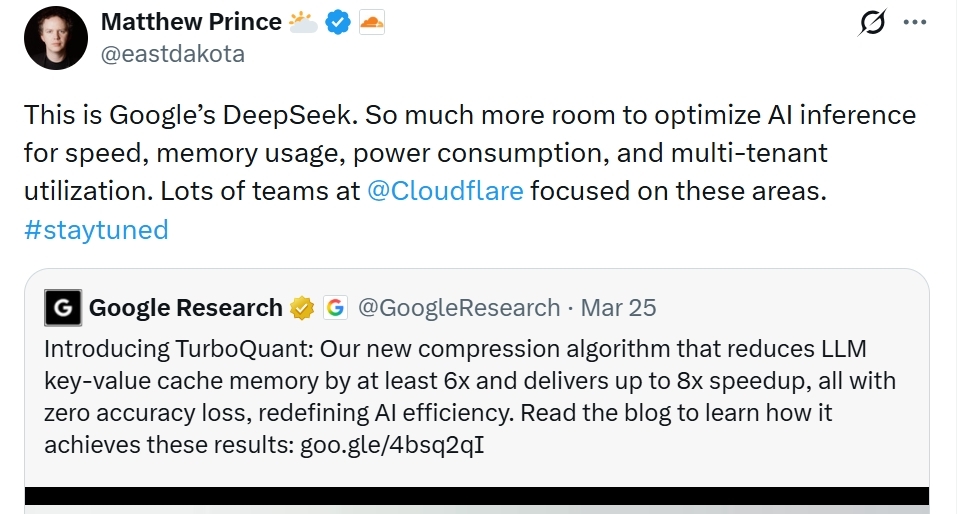Click the quoted post media preview

[x=477, y=500]
